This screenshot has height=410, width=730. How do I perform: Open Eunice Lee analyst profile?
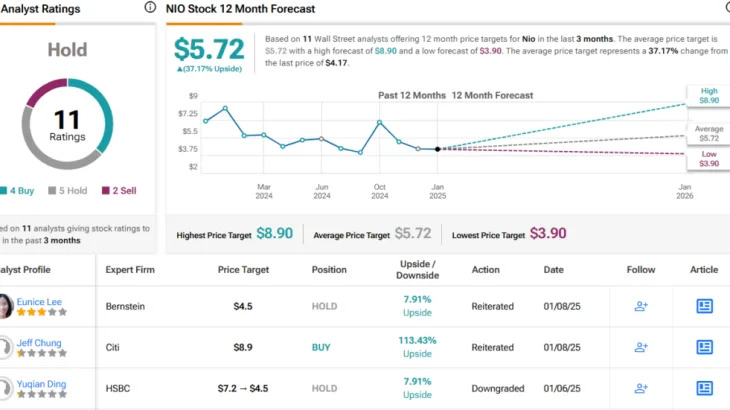39,302
